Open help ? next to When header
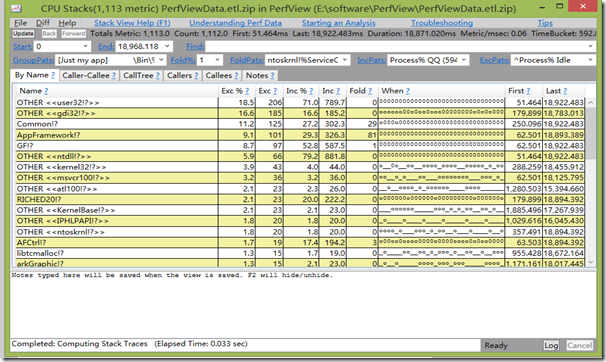Image resolution: width=606 pixels, height=362 pixels. (x=408, y=91)
